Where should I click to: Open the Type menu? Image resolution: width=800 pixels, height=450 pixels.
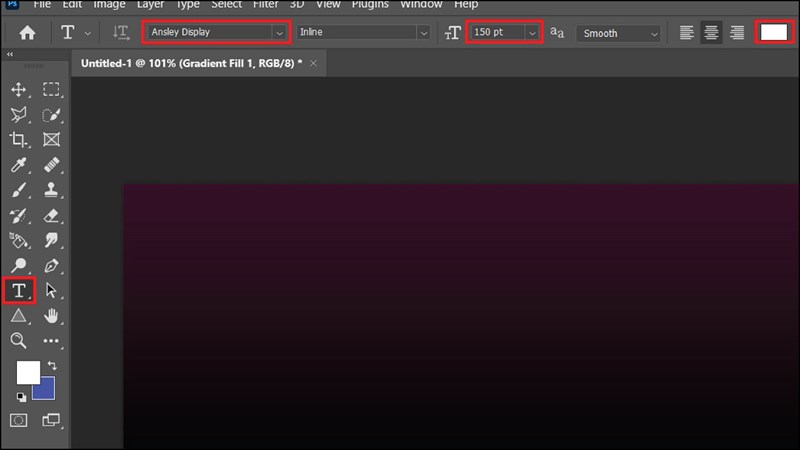point(188,5)
